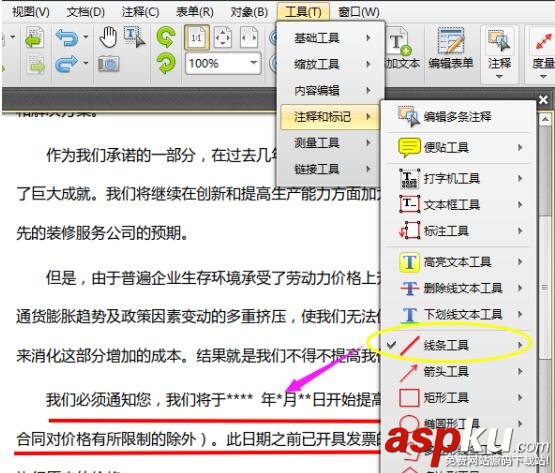Click the scrollbar up arrow
The image size is (555, 473).
pos(545,120)
